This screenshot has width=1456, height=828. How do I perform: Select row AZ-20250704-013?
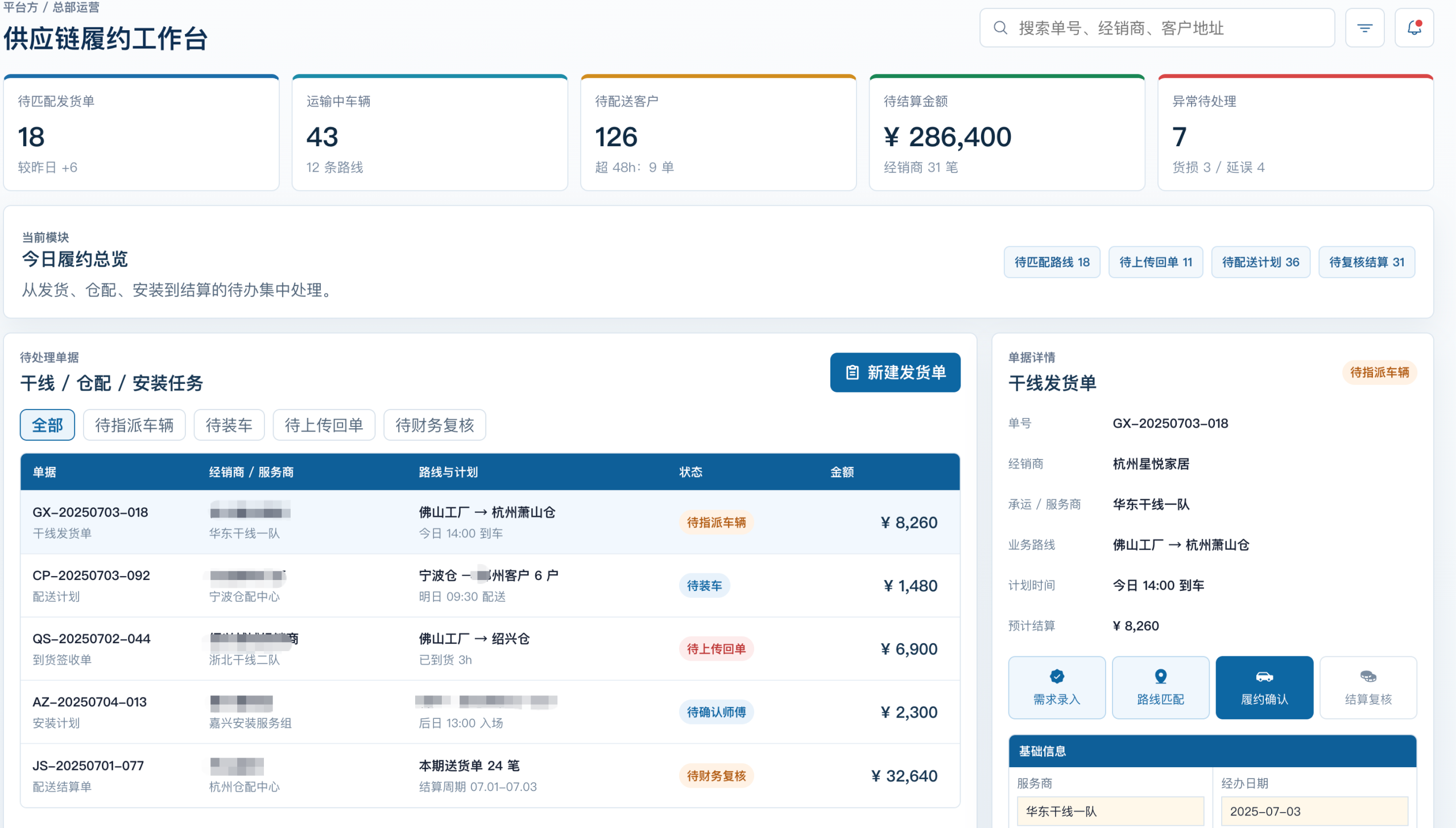pos(490,712)
